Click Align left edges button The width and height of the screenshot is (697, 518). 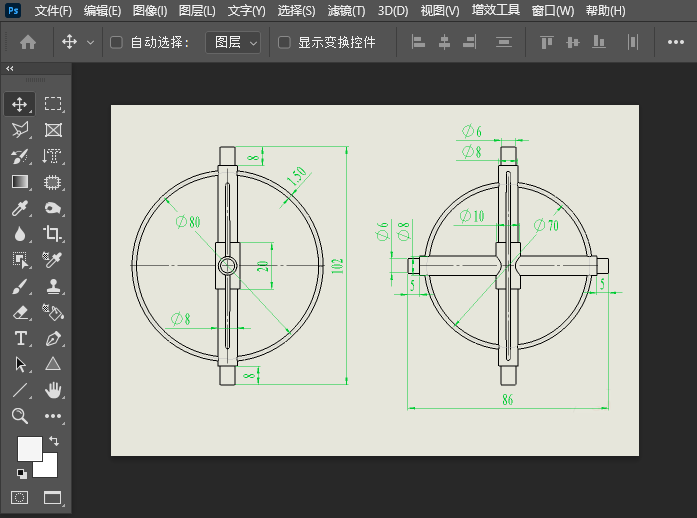point(418,42)
